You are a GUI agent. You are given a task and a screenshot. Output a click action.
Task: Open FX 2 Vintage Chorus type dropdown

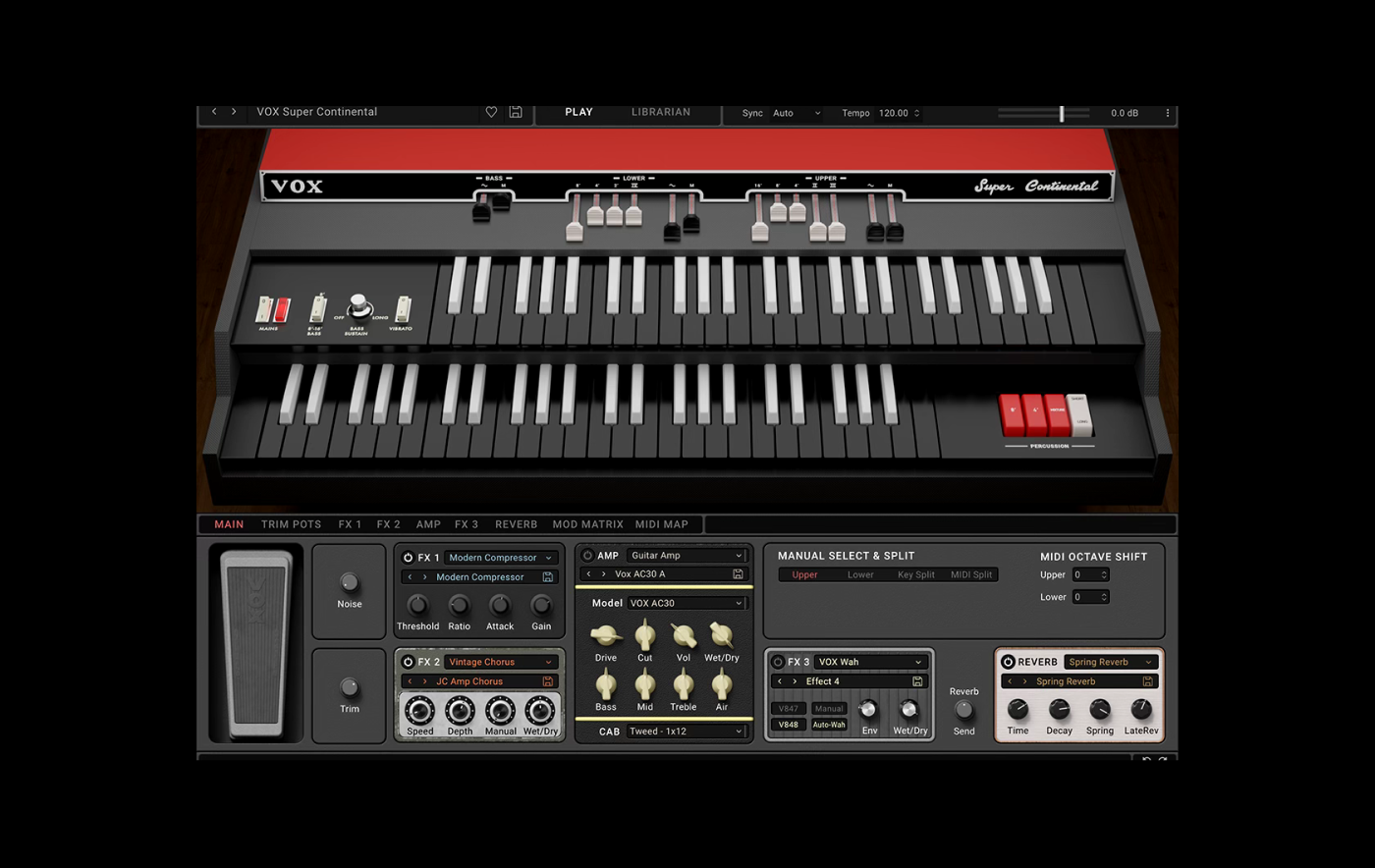tap(501, 662)
